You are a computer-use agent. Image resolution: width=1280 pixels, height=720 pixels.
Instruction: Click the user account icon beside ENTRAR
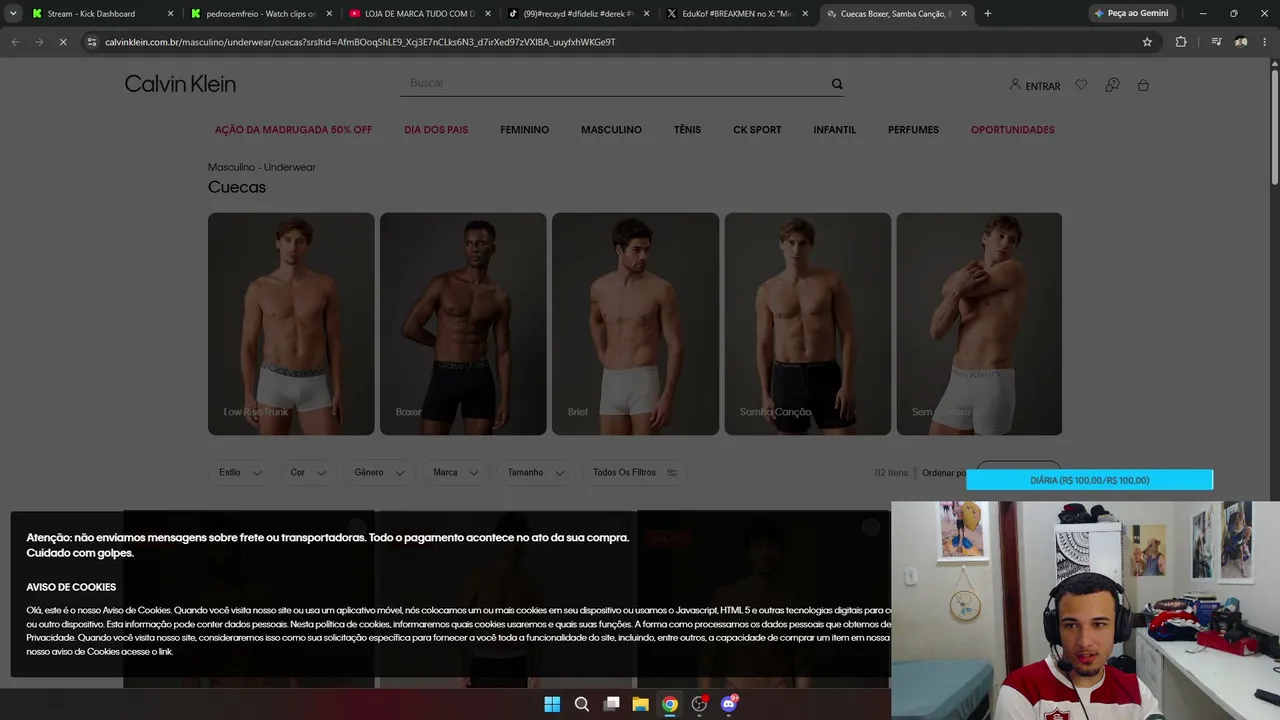point(1015,85)
